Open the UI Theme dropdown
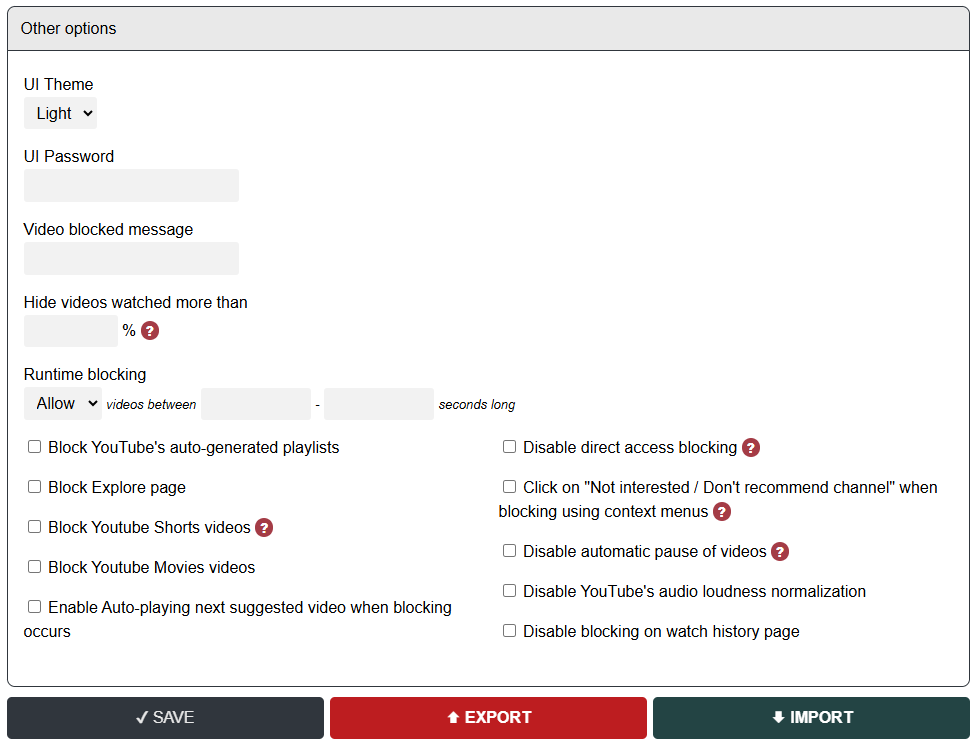 point(60,113)
